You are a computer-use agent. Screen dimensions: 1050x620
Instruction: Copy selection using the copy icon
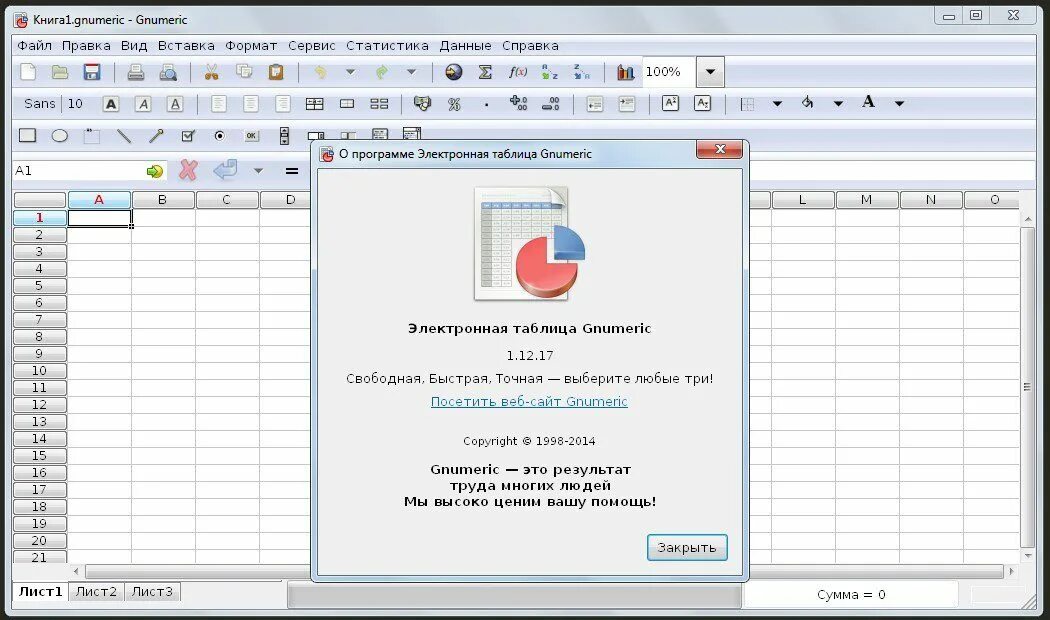pyautogui.click(x=244, y=72)
